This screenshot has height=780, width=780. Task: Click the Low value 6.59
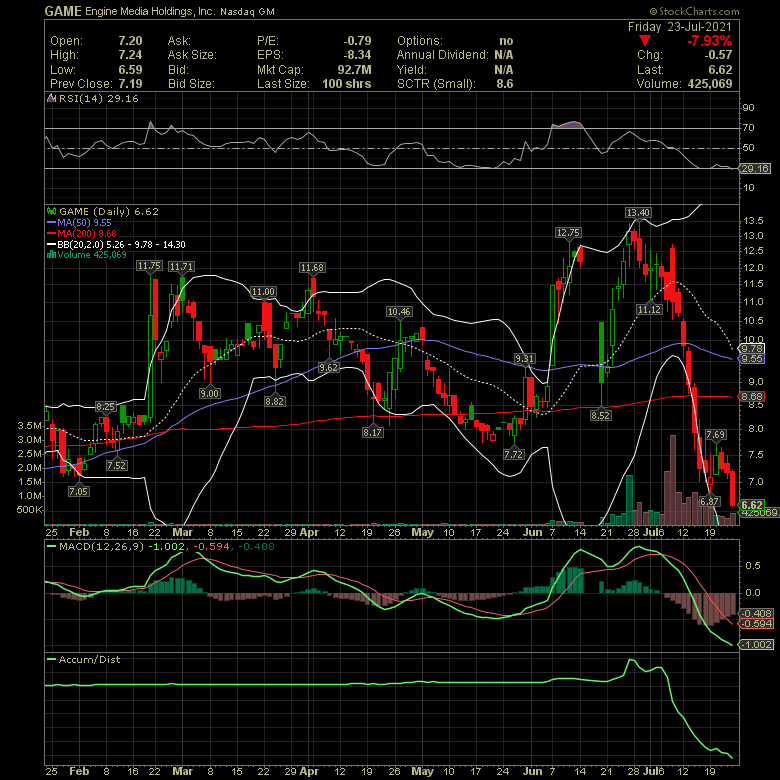pyautogui.click(x=130, y=70)
